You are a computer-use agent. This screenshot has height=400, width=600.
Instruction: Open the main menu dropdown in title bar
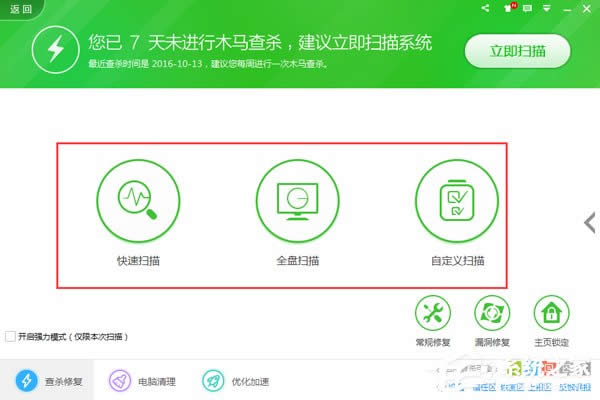coord(547,9)
